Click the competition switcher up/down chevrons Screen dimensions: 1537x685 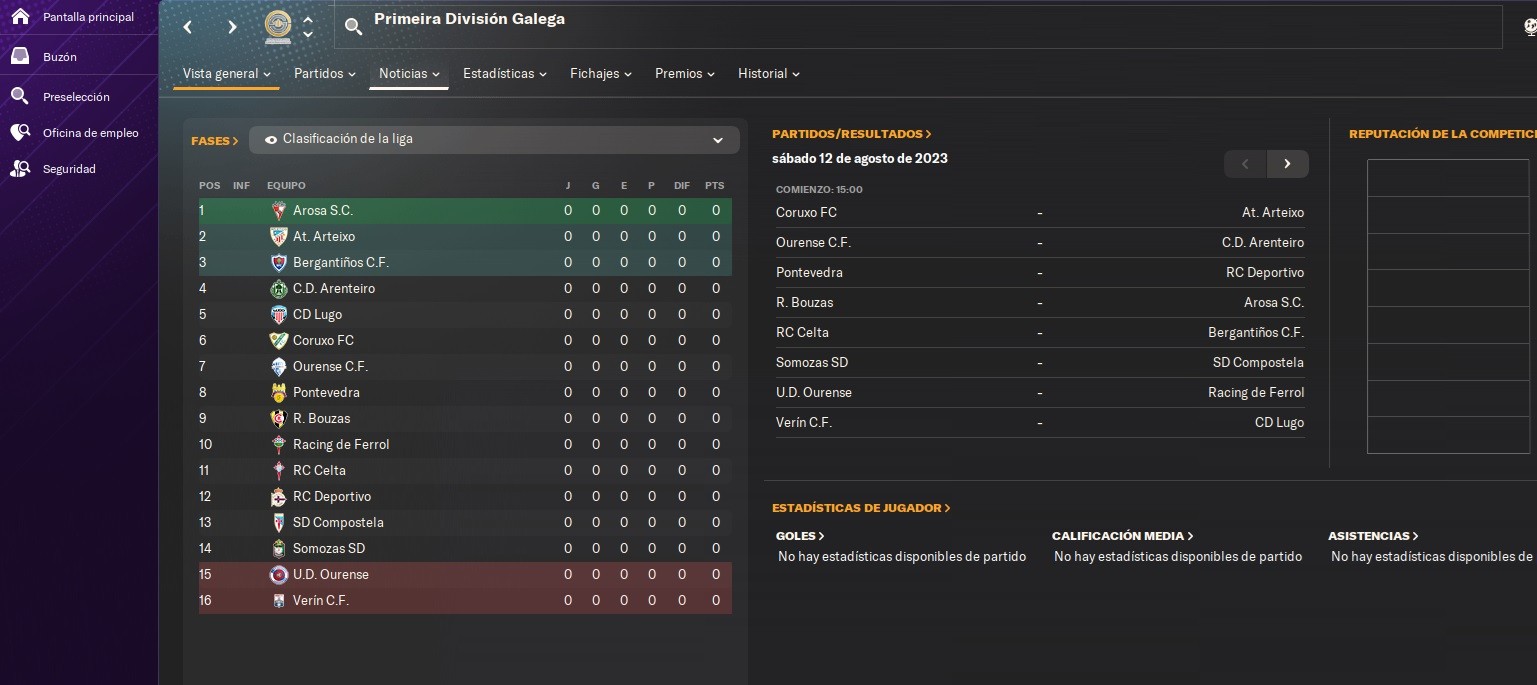pos(308,27)
